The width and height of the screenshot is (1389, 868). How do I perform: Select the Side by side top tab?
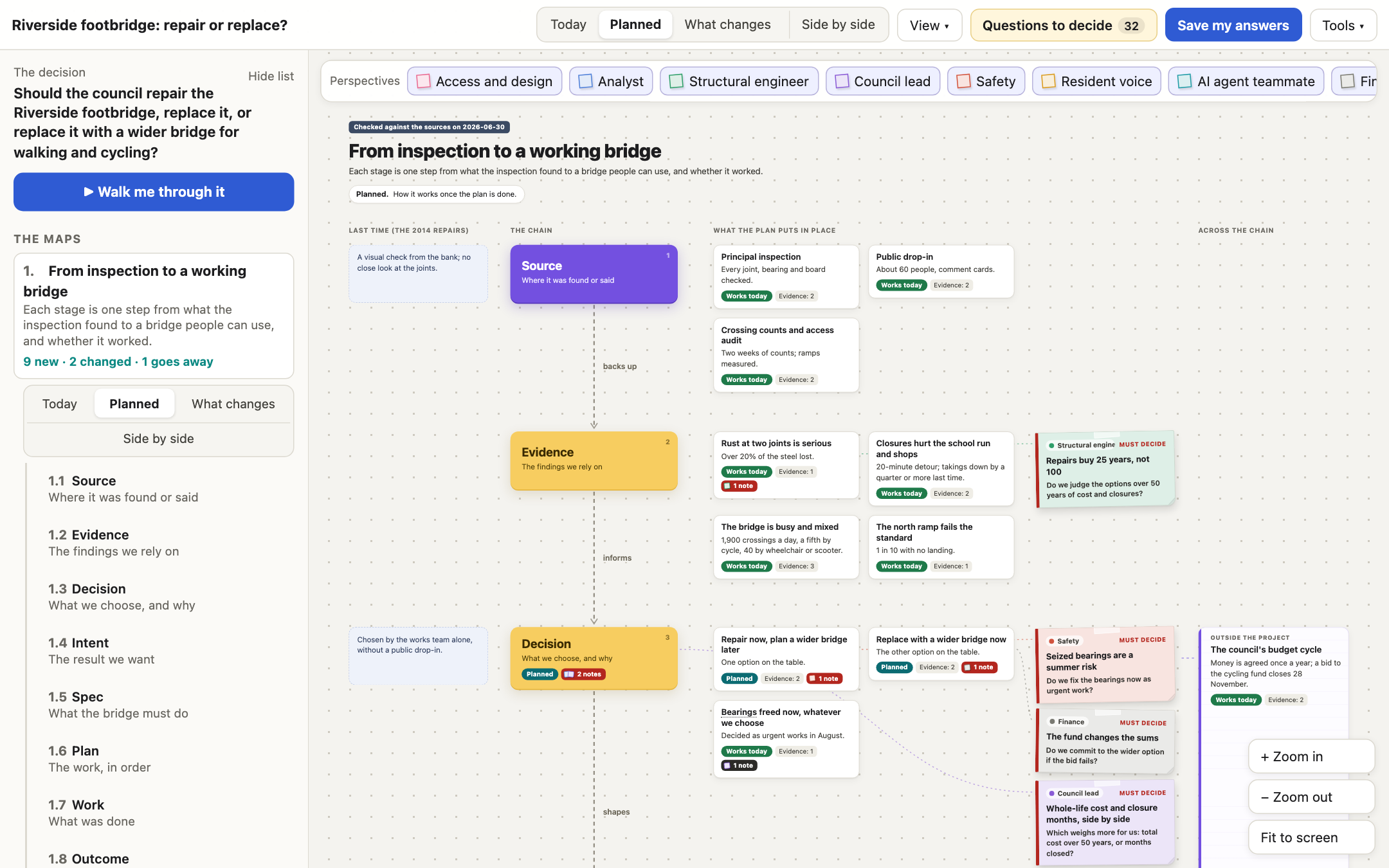[x=838, y=24]
